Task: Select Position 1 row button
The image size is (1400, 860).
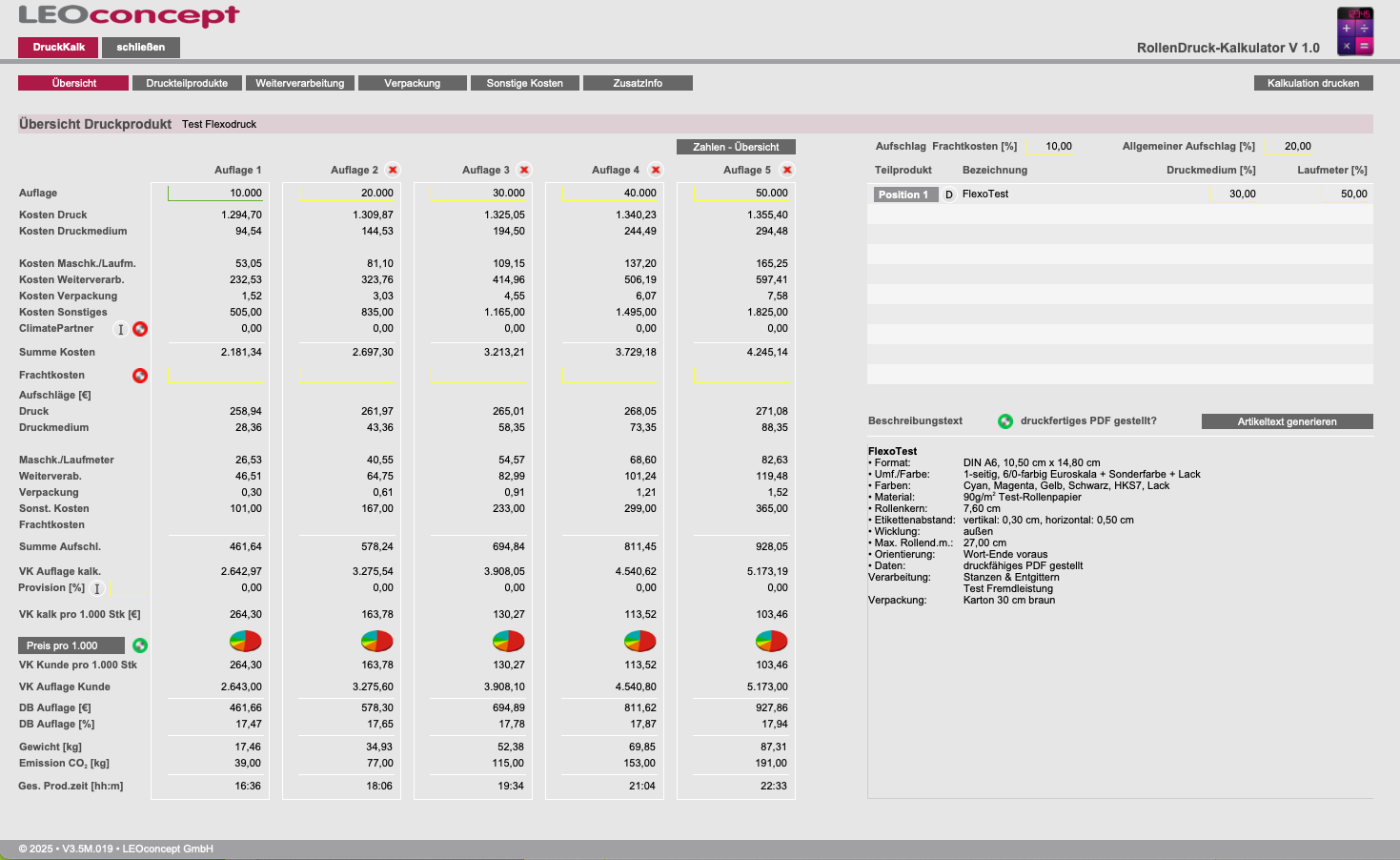Action: pyautogui.click(x=906, y=195)
